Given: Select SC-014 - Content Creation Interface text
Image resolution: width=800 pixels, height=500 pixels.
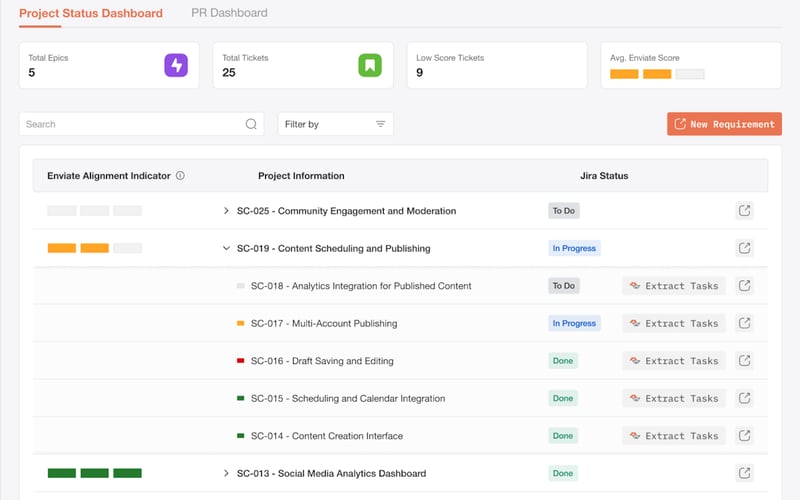Looking at the screenshot, I should coord(327,436).
